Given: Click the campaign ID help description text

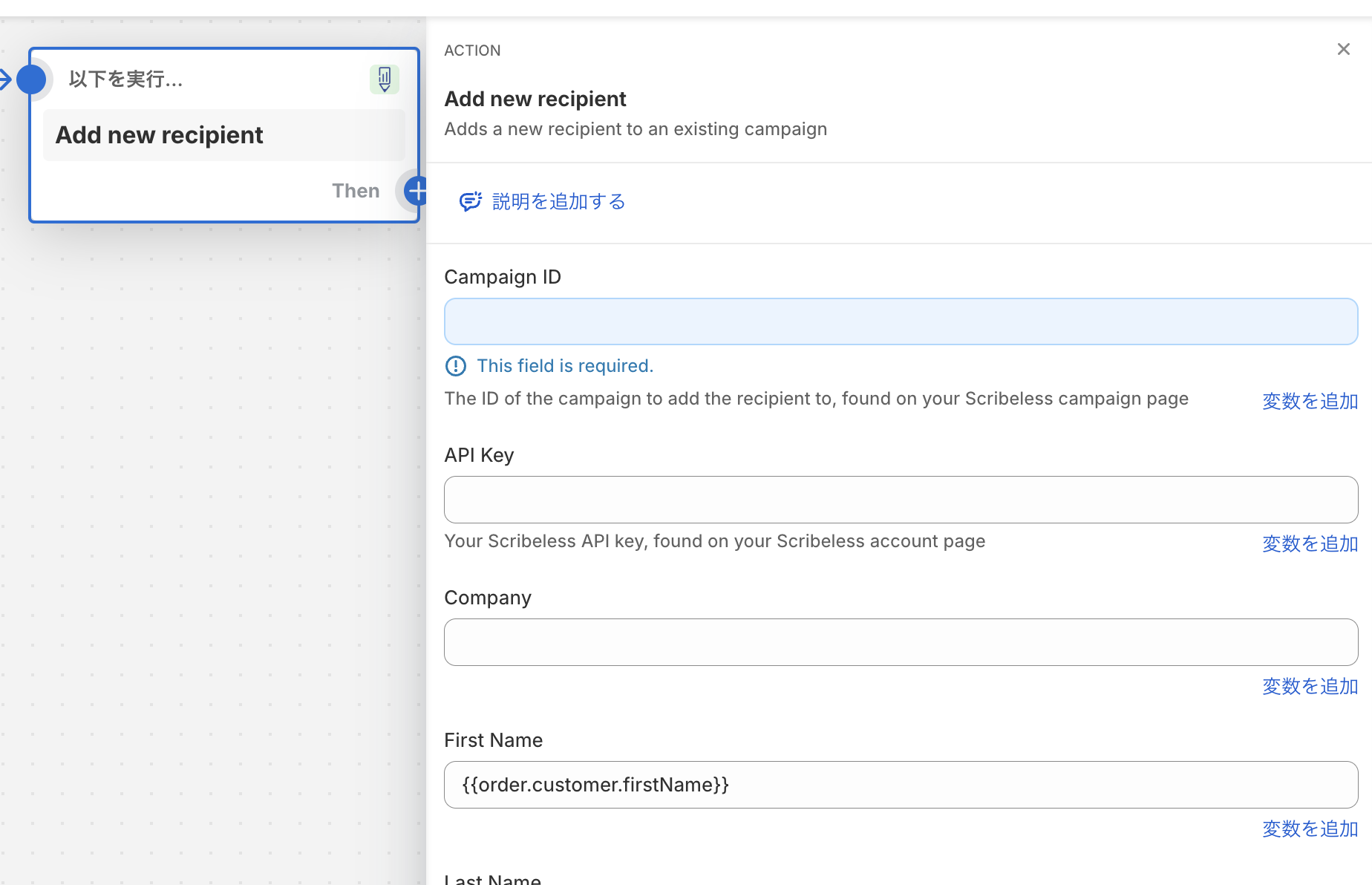Looking at the screenshot, I should (x=817, y=399).
